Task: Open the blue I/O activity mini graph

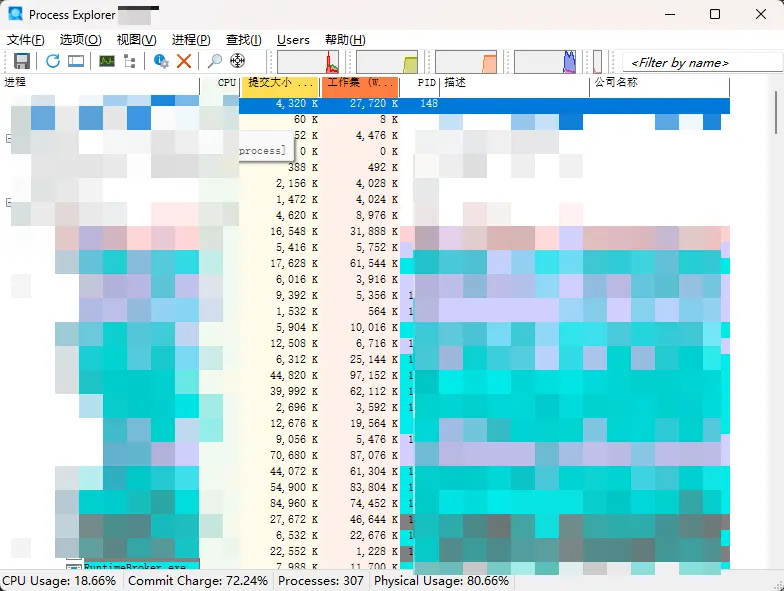Action: 545,62
